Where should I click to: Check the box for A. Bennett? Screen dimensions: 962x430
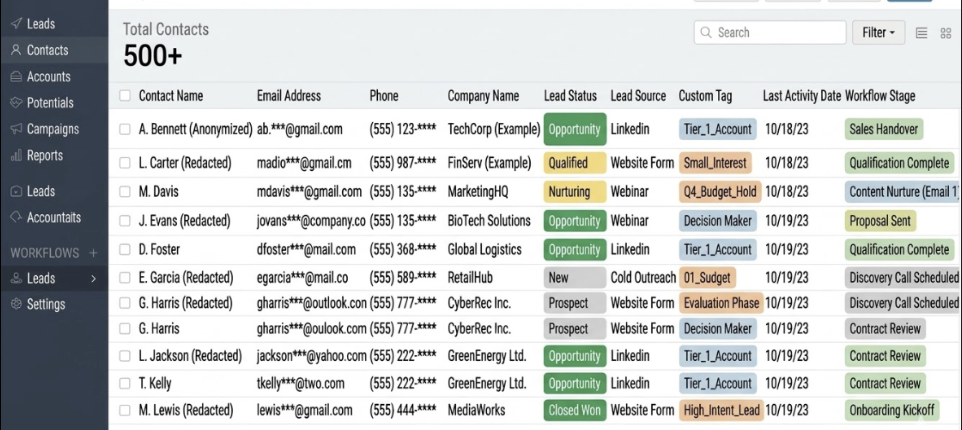125,129
